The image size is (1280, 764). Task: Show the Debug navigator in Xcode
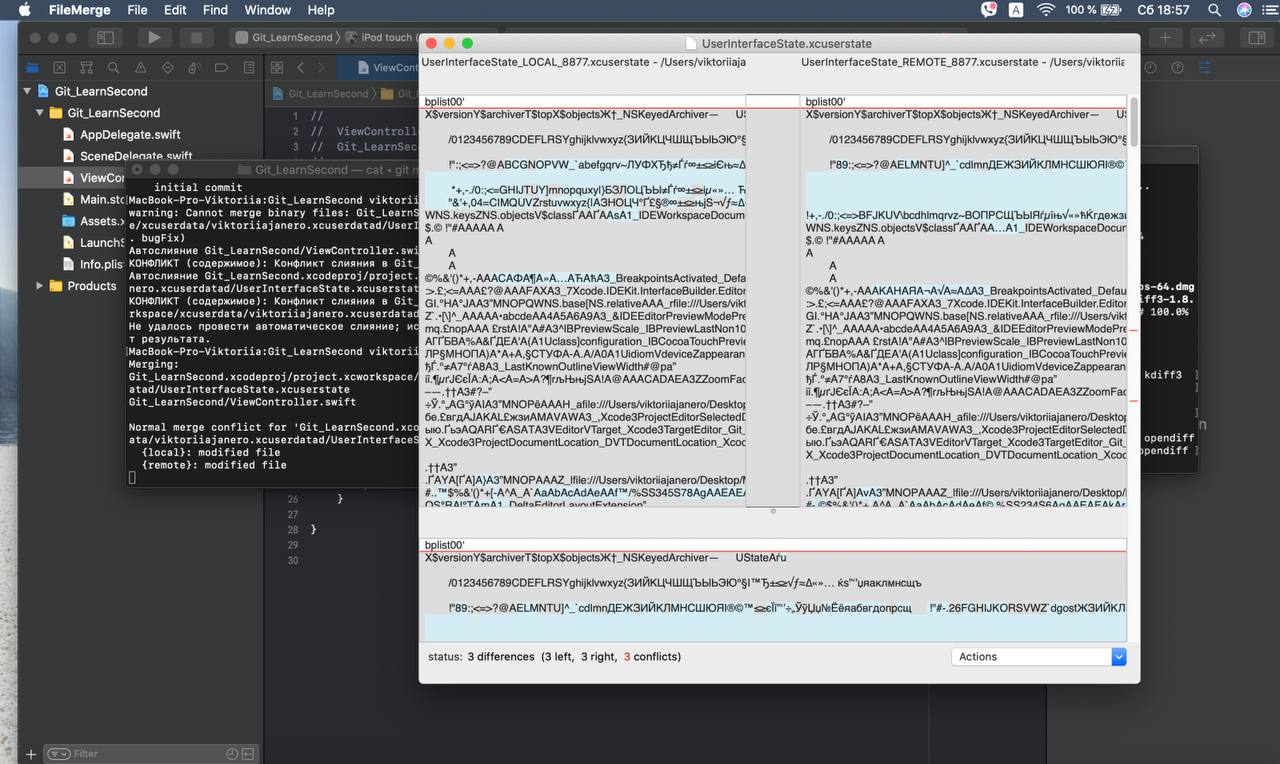tap(194, 68)
